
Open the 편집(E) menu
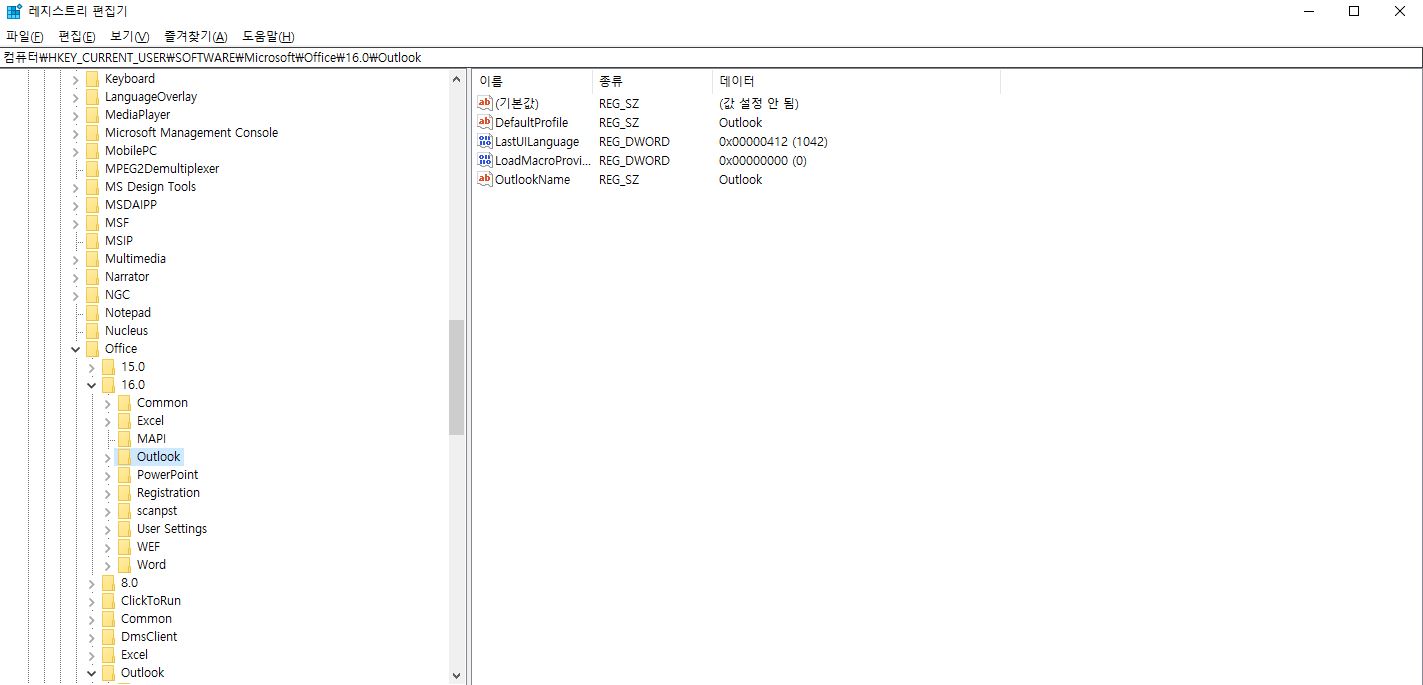tap(77, 36)
